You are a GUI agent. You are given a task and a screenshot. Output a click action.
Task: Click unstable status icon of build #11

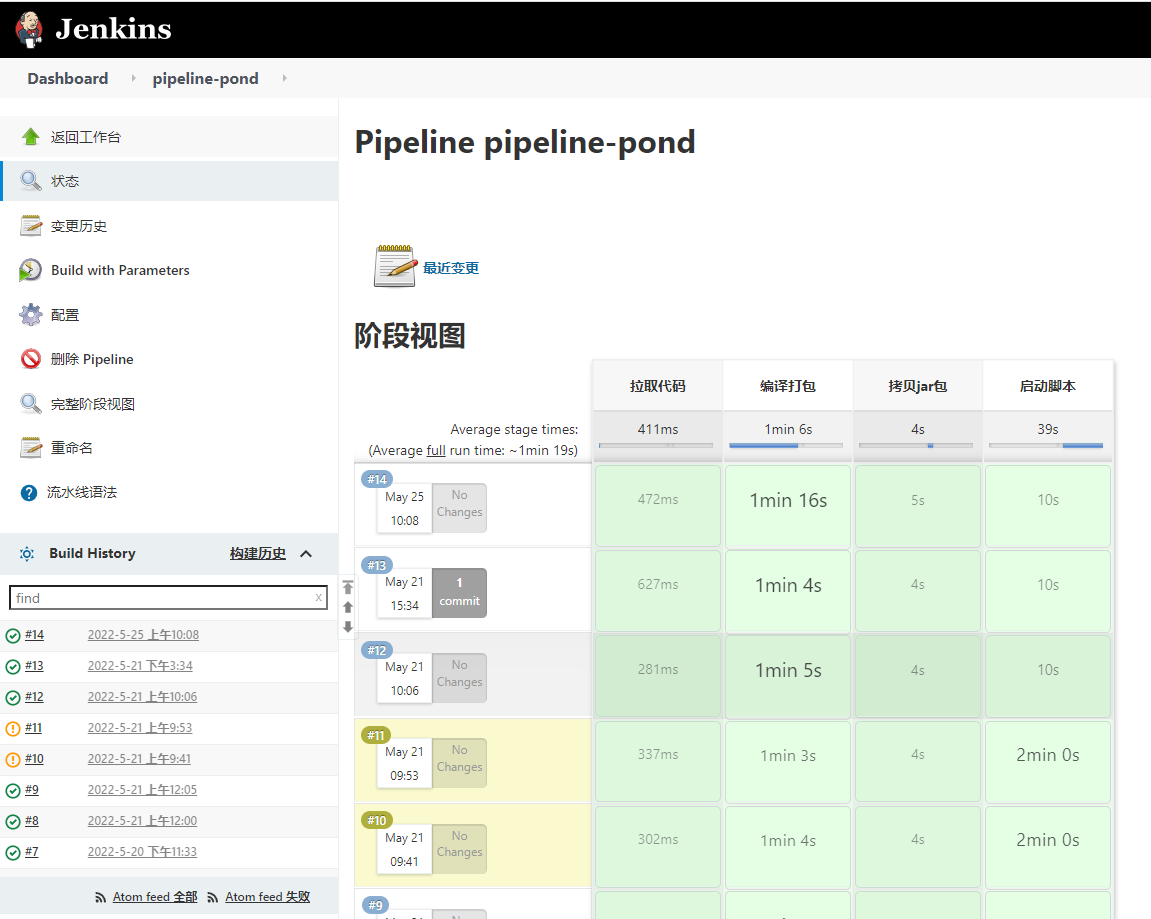[12, 729]
